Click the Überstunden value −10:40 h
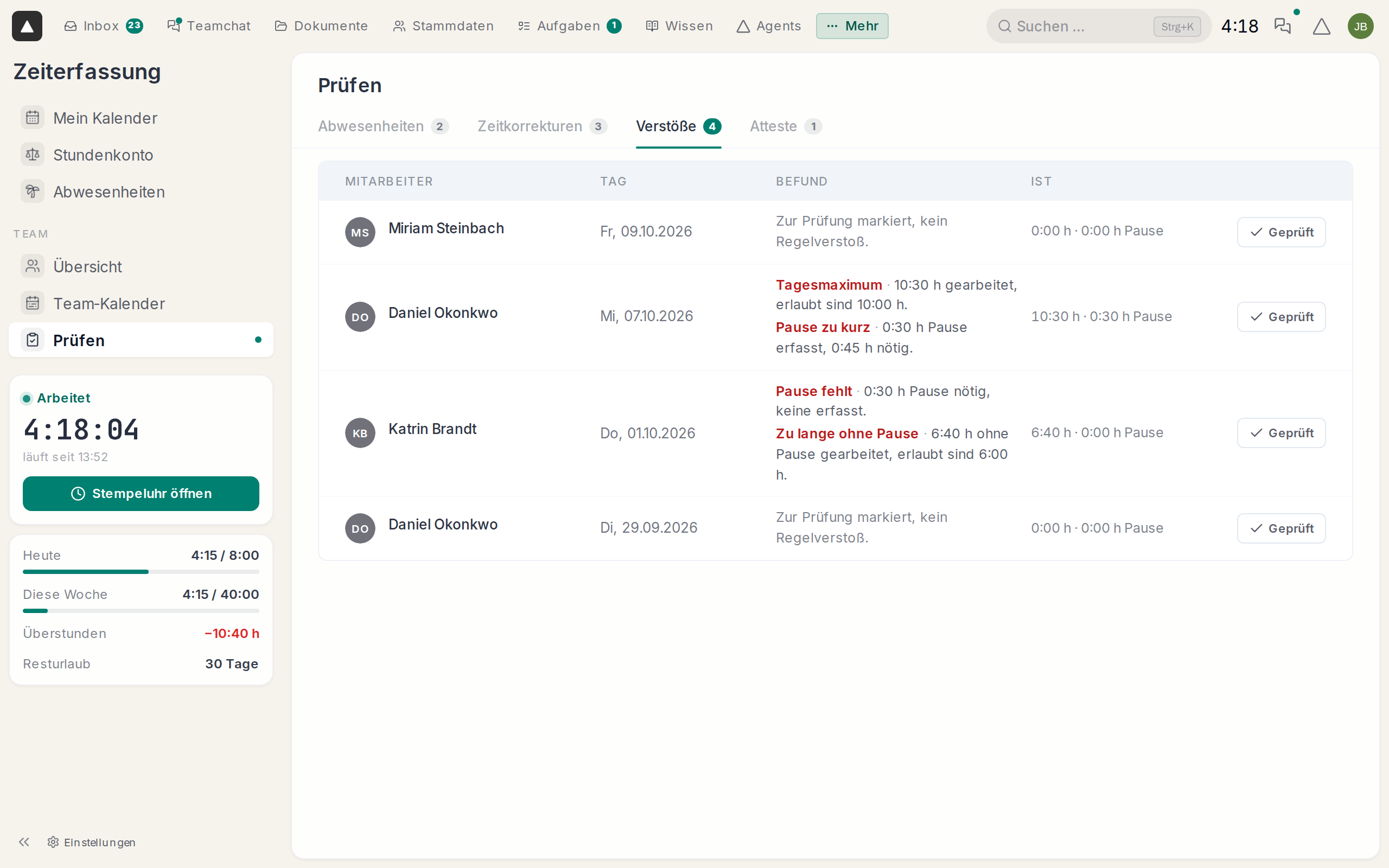This screenshot has height=868, width=1389. (232, 633)
